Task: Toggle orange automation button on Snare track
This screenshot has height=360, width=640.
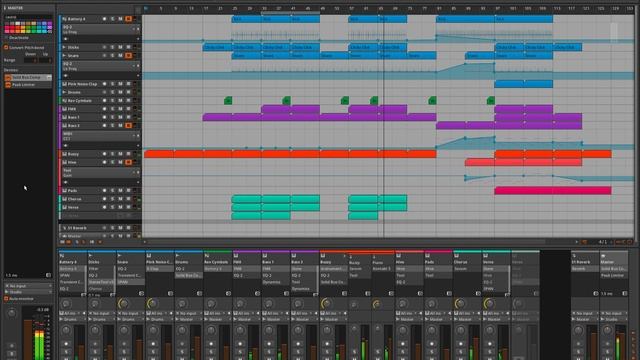Action: 129,56
